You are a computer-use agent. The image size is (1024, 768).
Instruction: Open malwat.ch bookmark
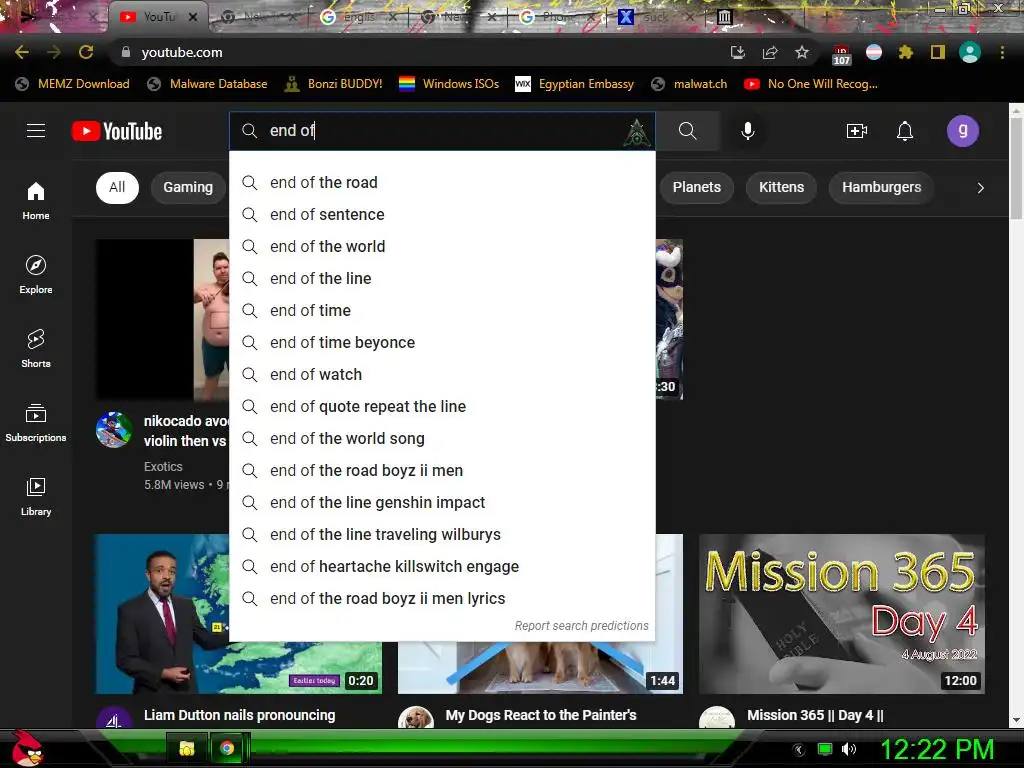point(689,84)
